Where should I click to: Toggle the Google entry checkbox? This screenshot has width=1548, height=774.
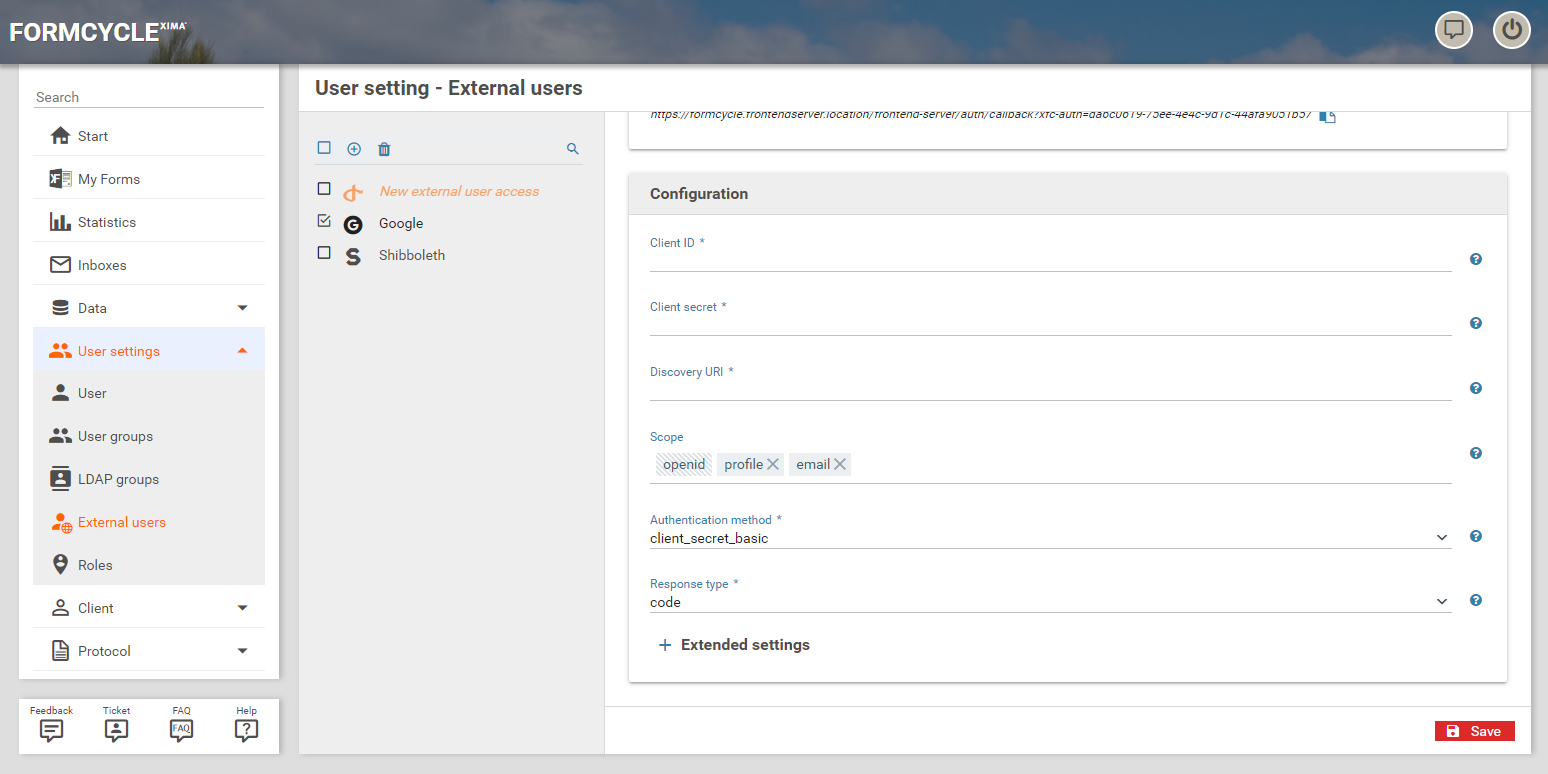(x=324, y=221)
